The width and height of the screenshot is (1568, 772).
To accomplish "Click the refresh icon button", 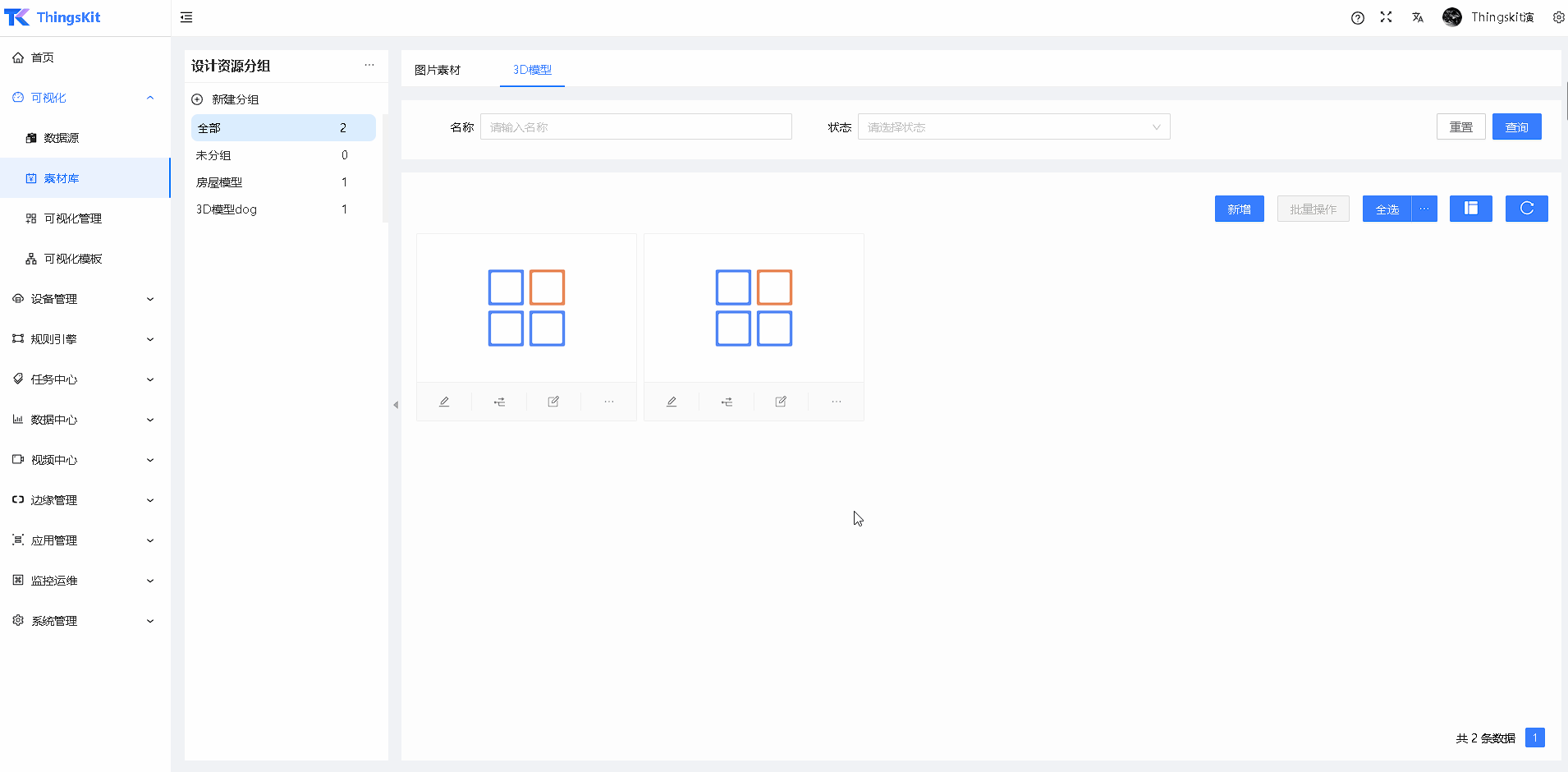I will (x=1526, y=209).
